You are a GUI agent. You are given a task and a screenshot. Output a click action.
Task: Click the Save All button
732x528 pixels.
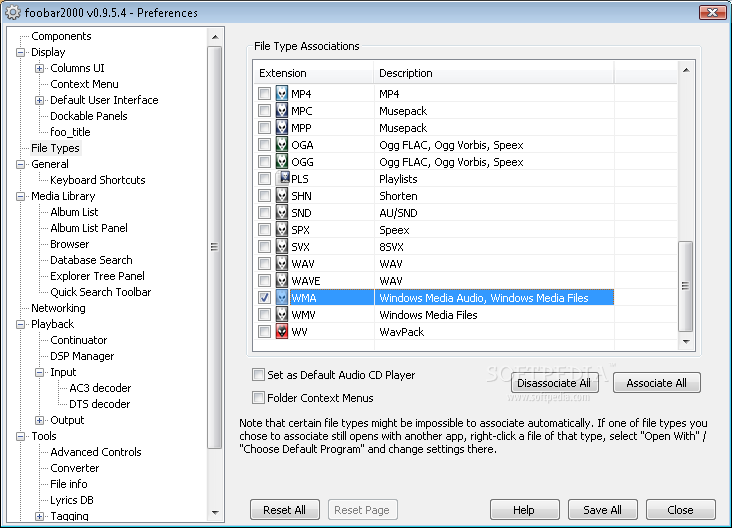[x=602, y=510]
